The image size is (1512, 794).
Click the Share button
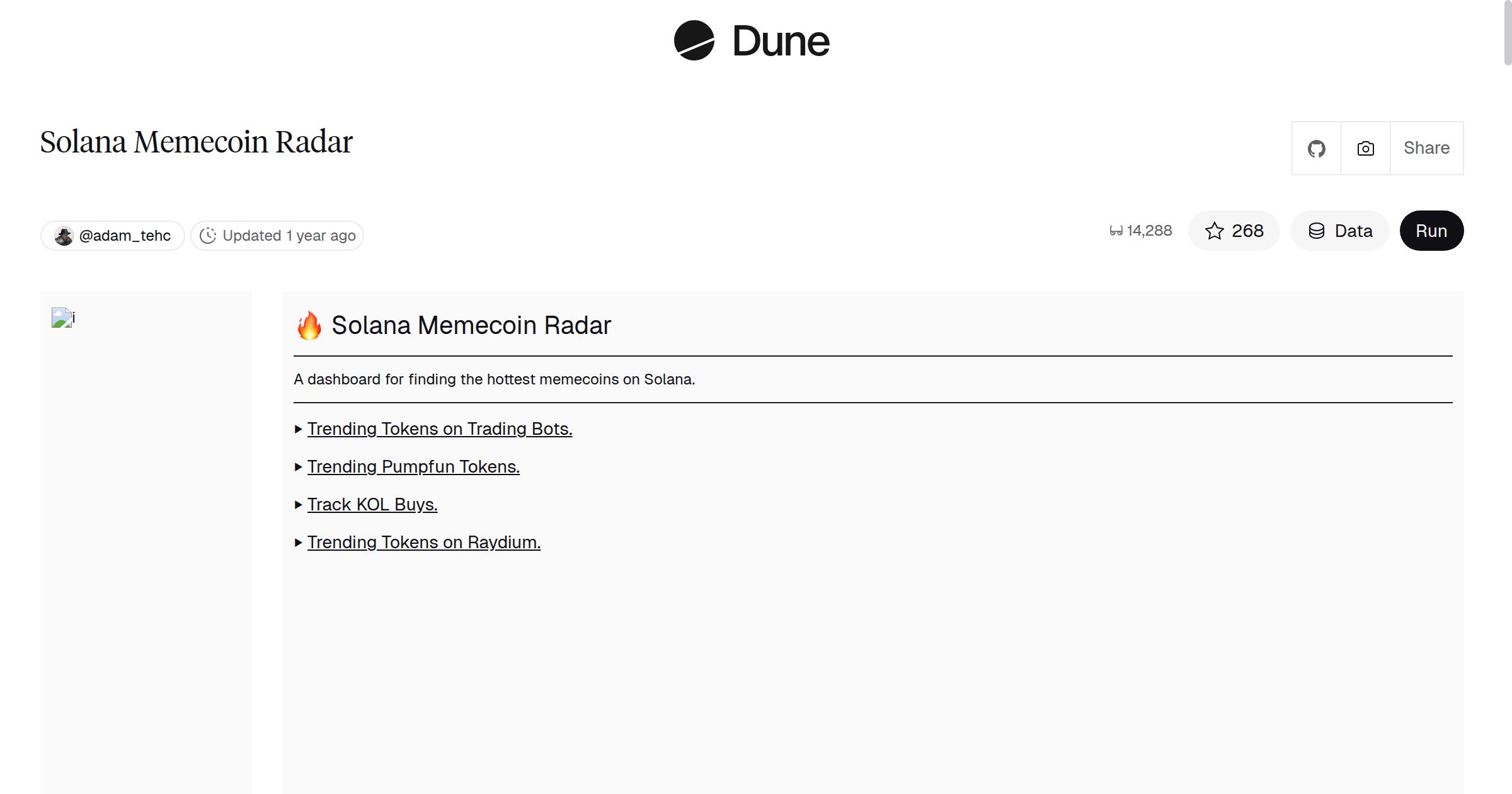pyautogui.click(x=1426, y=147)
